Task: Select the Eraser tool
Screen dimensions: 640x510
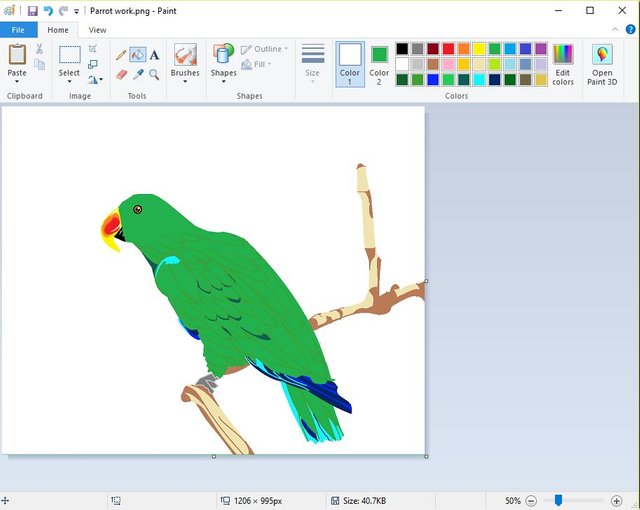Action: point(121,74)
